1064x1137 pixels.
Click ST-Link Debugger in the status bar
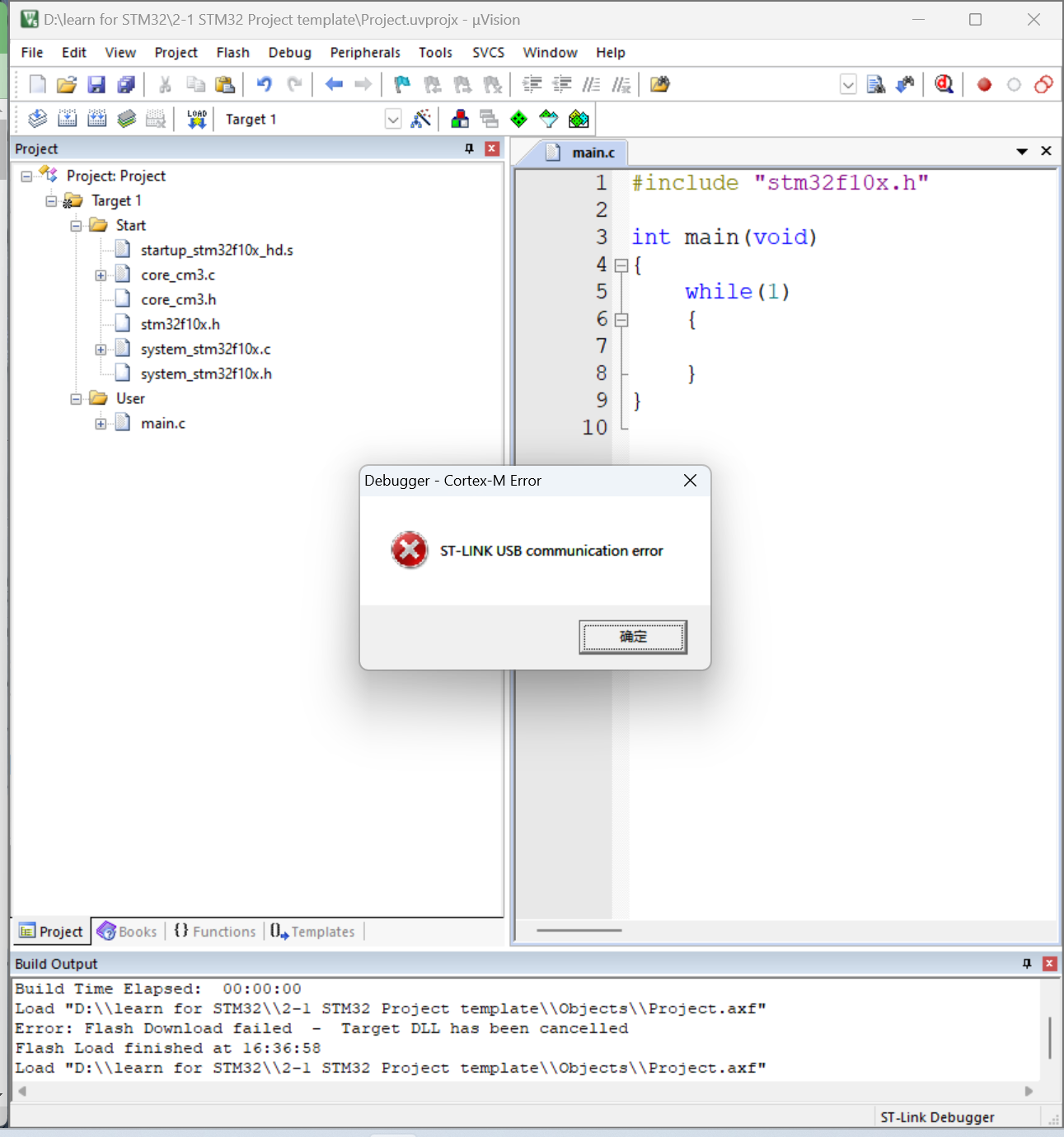(937, 1117)
